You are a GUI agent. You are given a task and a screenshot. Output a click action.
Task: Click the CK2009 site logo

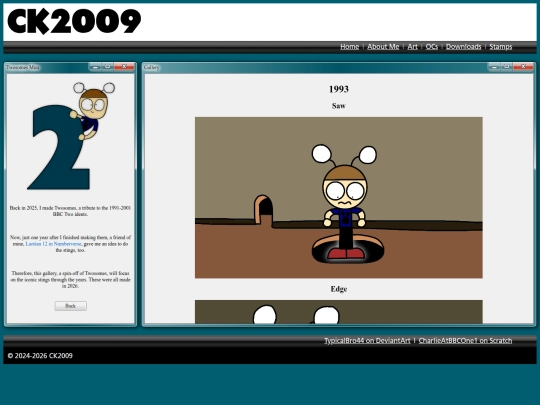tap(74, 22)
